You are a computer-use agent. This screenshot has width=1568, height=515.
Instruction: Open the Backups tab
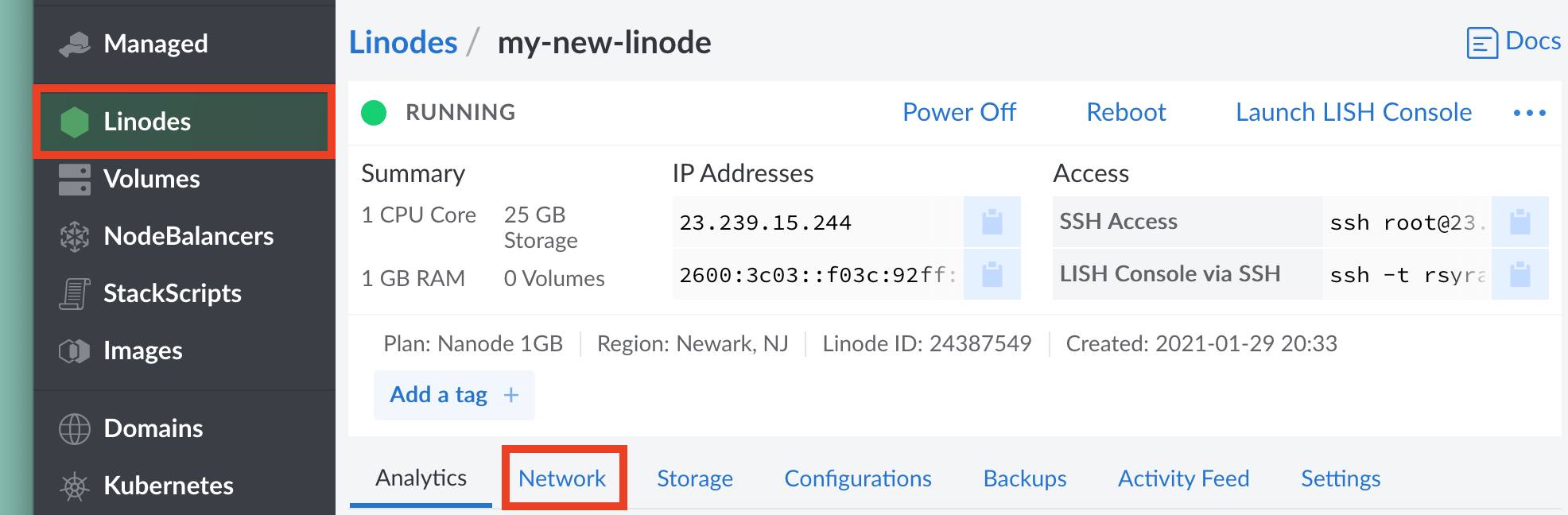click(x=1025, y=478)
